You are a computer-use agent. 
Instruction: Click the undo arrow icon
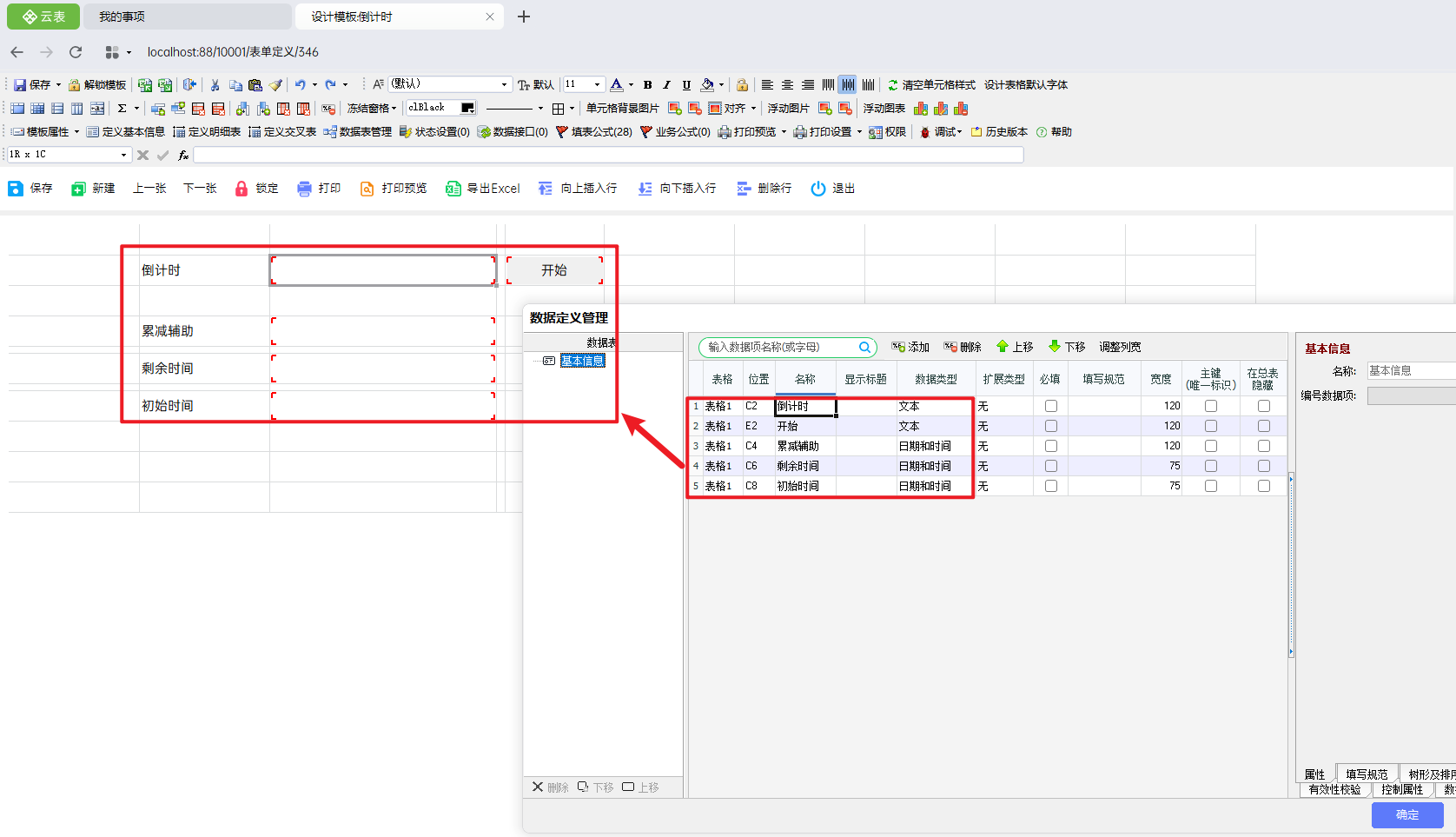pyautogui.click(x=300, y=85)
